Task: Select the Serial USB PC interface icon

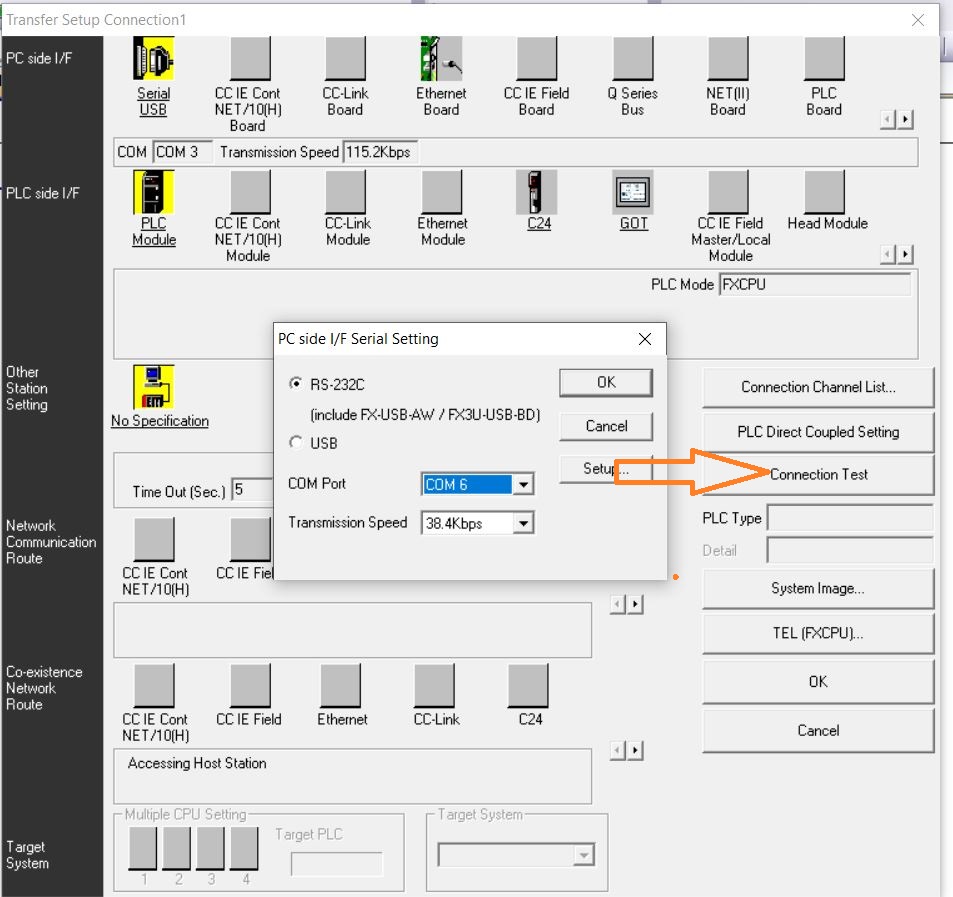Action: tap(153, 60)
